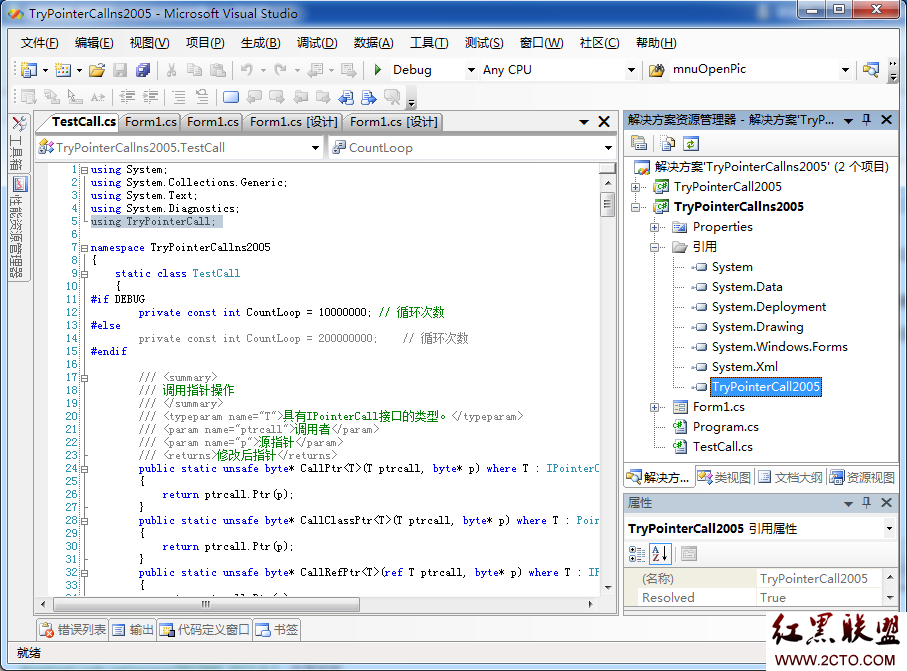Close the active document with tab-bar X
Image resolution: width=907 pixels, height=671 pixels.
[x=604, y=121]
